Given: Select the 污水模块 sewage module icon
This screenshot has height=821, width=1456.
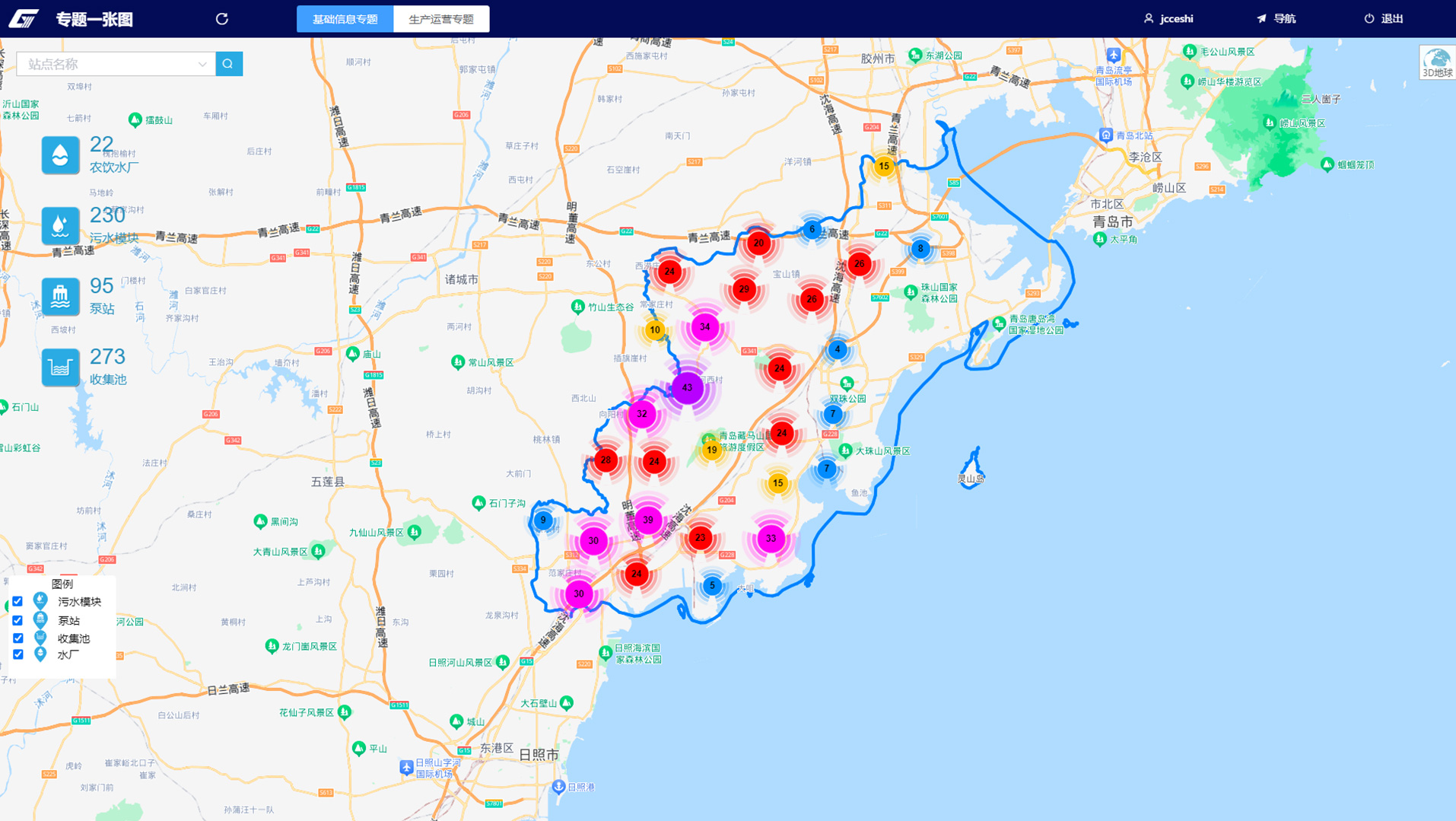Looking at the screenshot, I should tap(61, 226).
